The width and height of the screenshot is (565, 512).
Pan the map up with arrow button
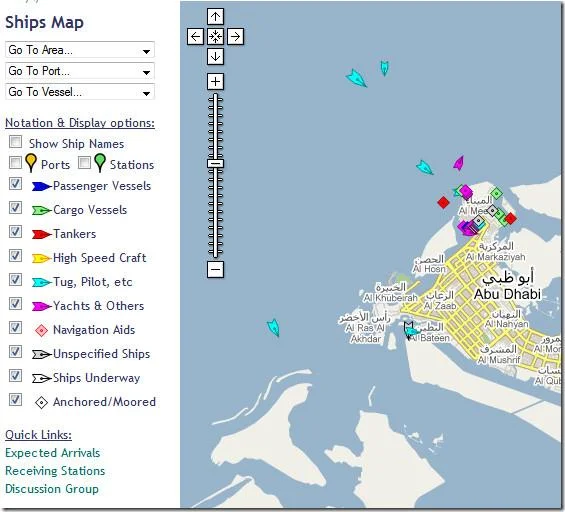215,17
